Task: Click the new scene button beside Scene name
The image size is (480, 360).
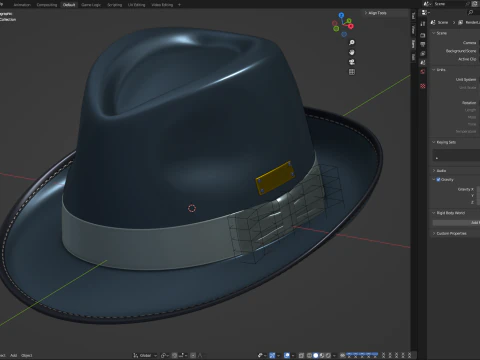Action: click(475, 4)
